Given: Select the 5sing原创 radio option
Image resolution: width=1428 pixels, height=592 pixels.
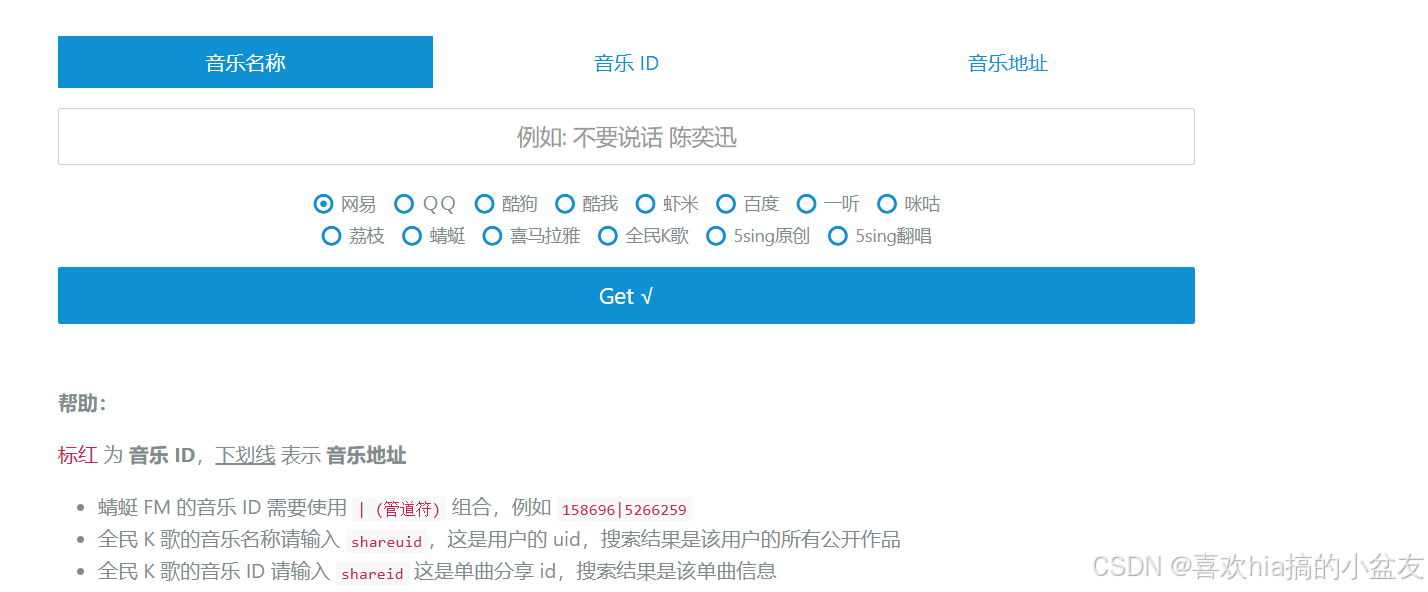Looking at the screenshot, I should click(716, 236).
